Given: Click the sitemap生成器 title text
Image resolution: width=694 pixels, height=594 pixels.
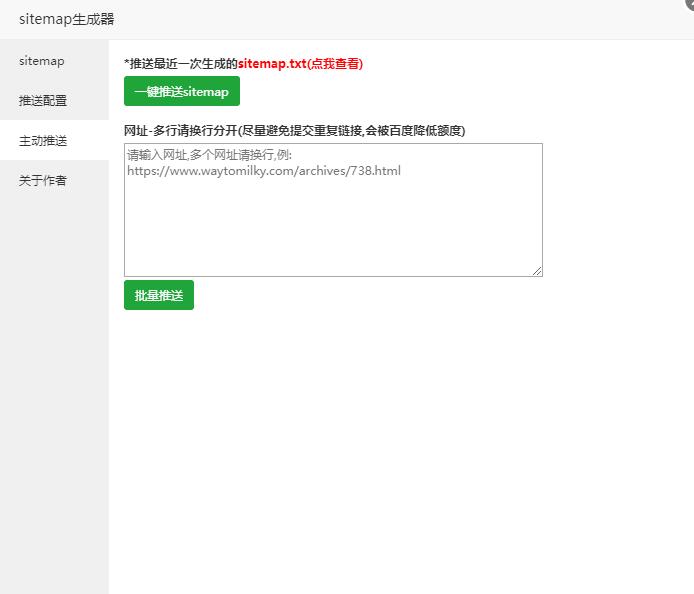Looking at the screenshot, I should point(67,19).
